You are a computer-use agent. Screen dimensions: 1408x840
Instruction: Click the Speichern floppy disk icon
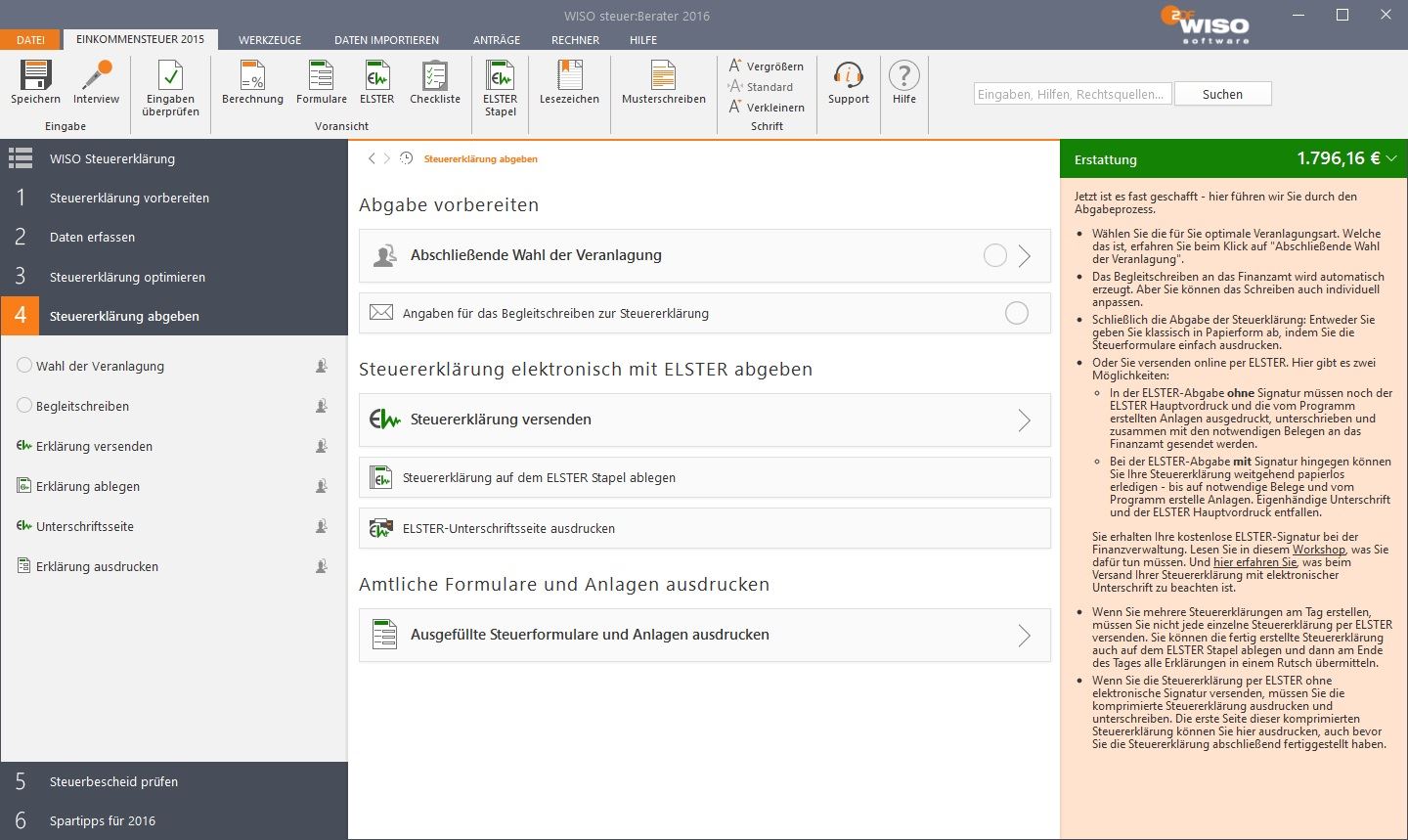[x=36, y=75]
